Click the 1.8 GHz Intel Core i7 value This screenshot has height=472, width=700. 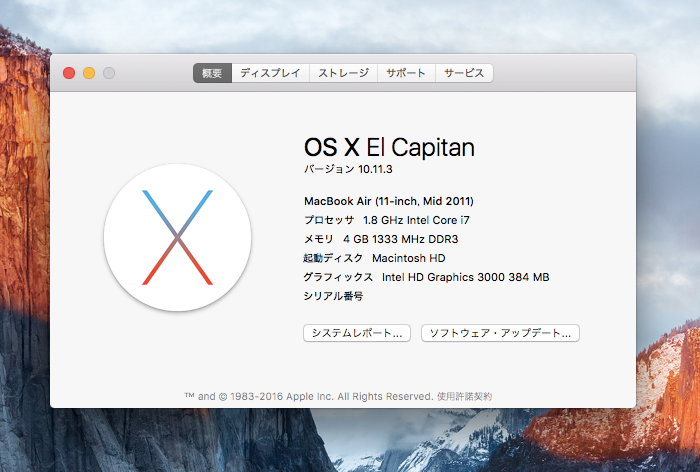point(416,220)
